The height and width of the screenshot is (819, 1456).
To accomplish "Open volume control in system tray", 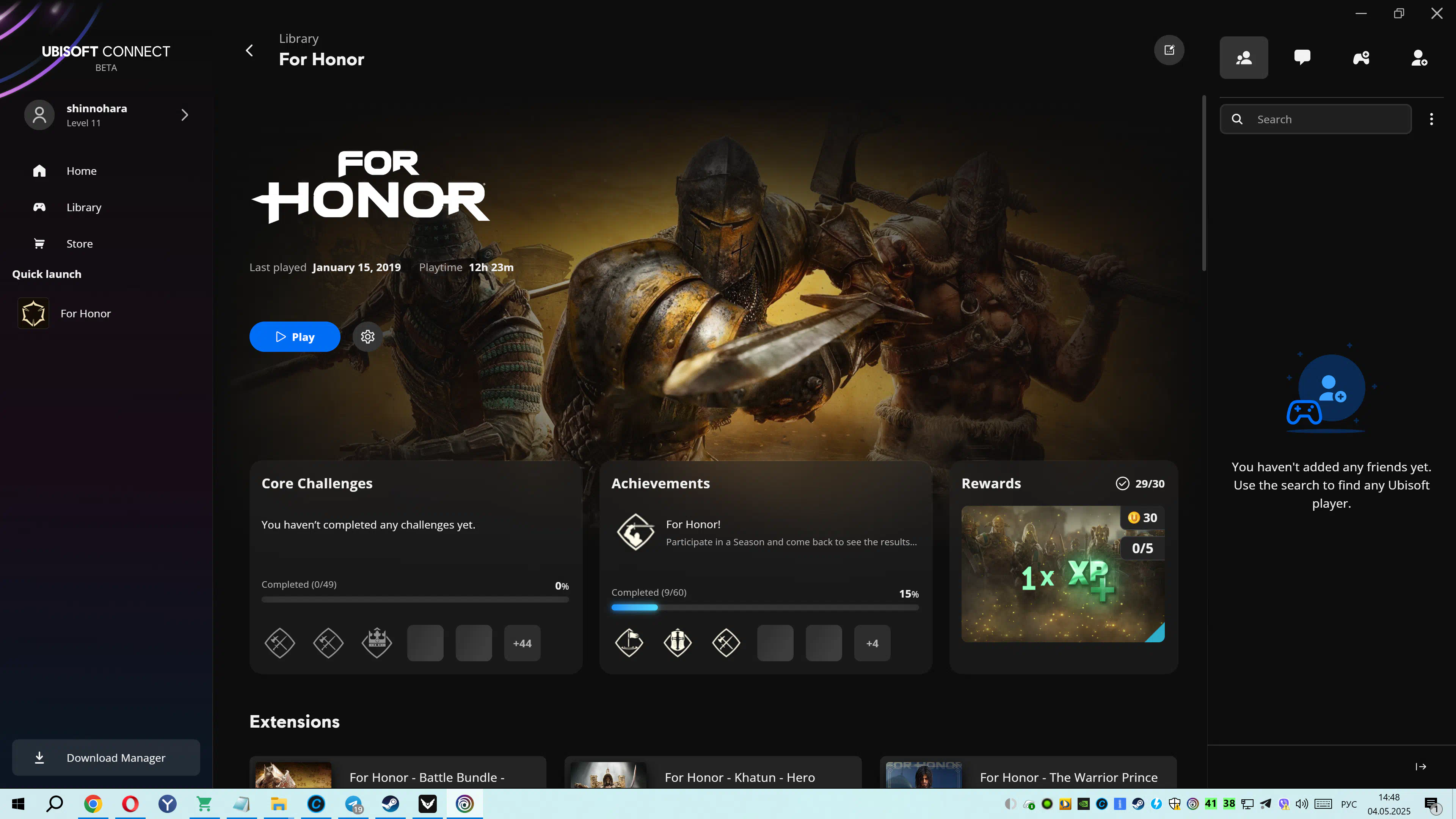I will pos(1302,804).
